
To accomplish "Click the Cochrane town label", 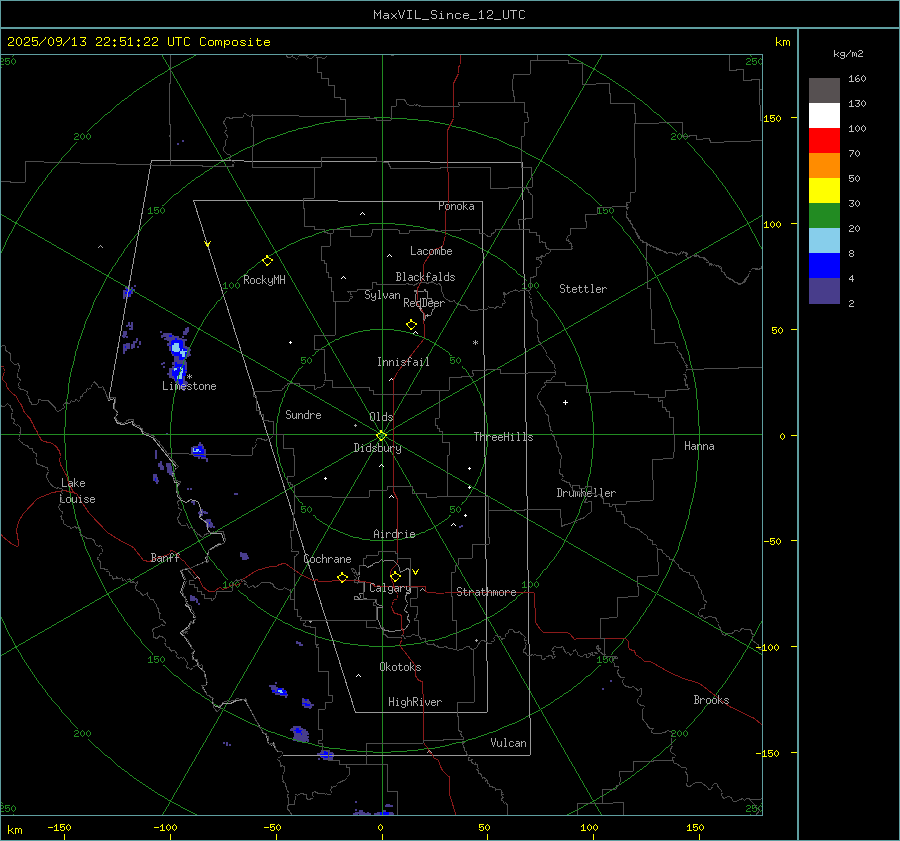I will (x=327, y=559).
